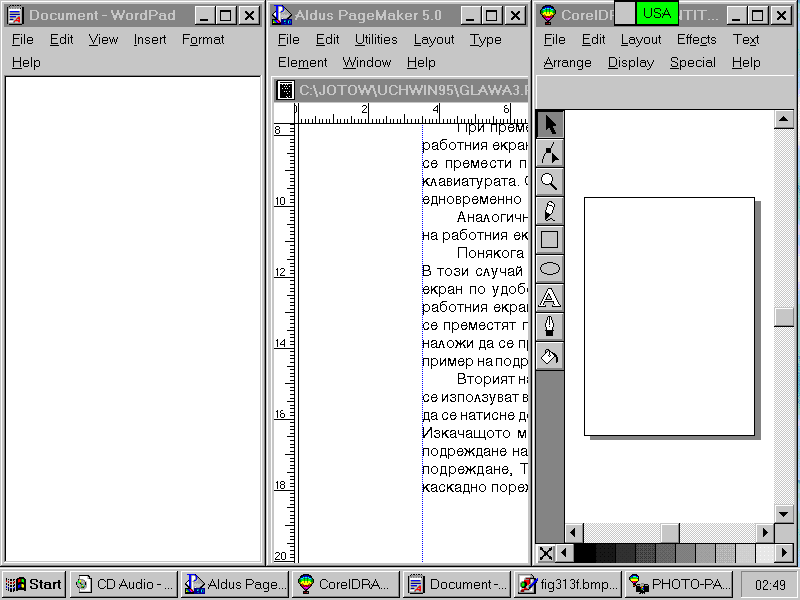Screen dimensions: 800x600
Task: Open CorelDRAW's Special menu
Action: point(692,62)
